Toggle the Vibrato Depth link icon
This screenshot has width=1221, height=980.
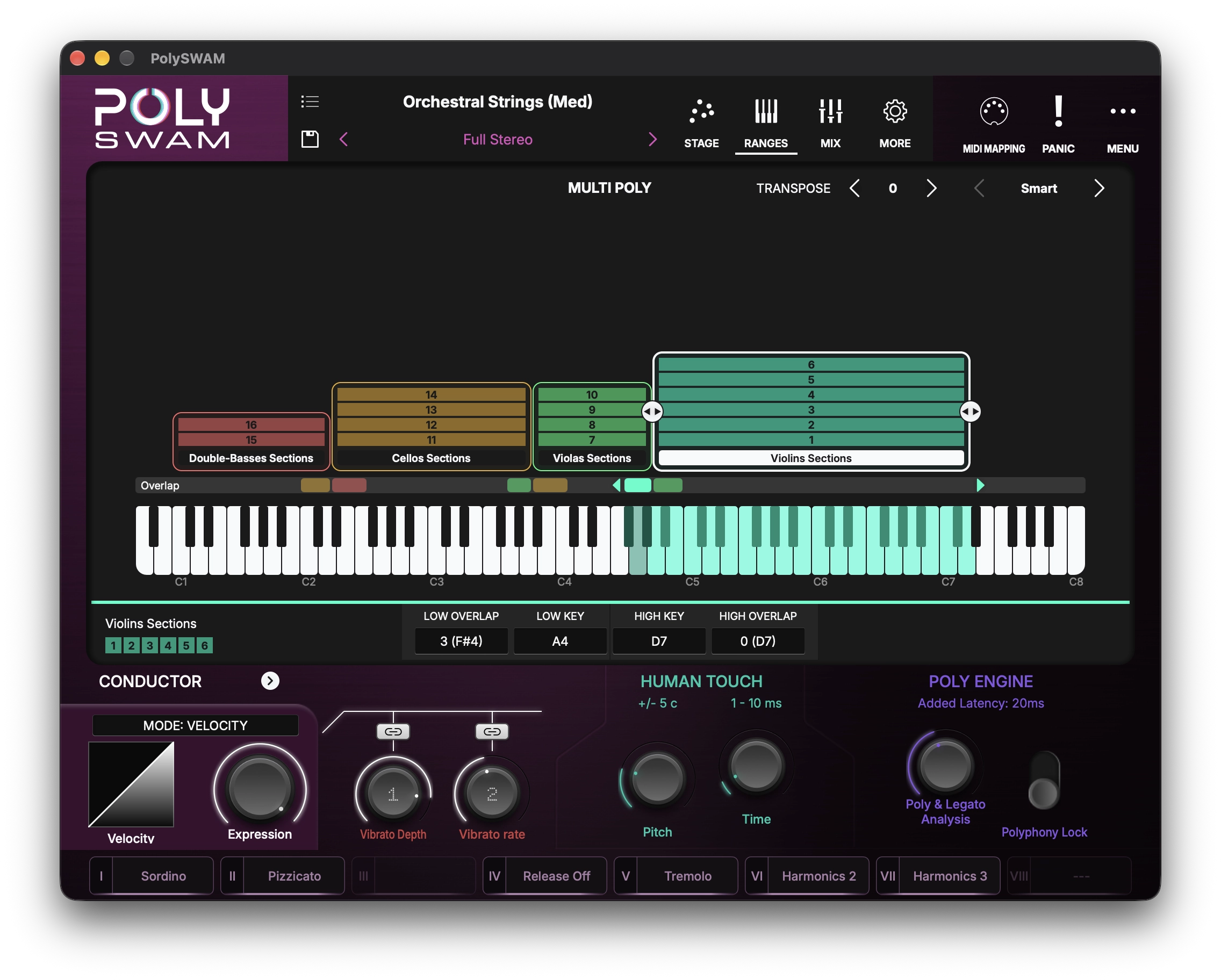click(393, 731)
